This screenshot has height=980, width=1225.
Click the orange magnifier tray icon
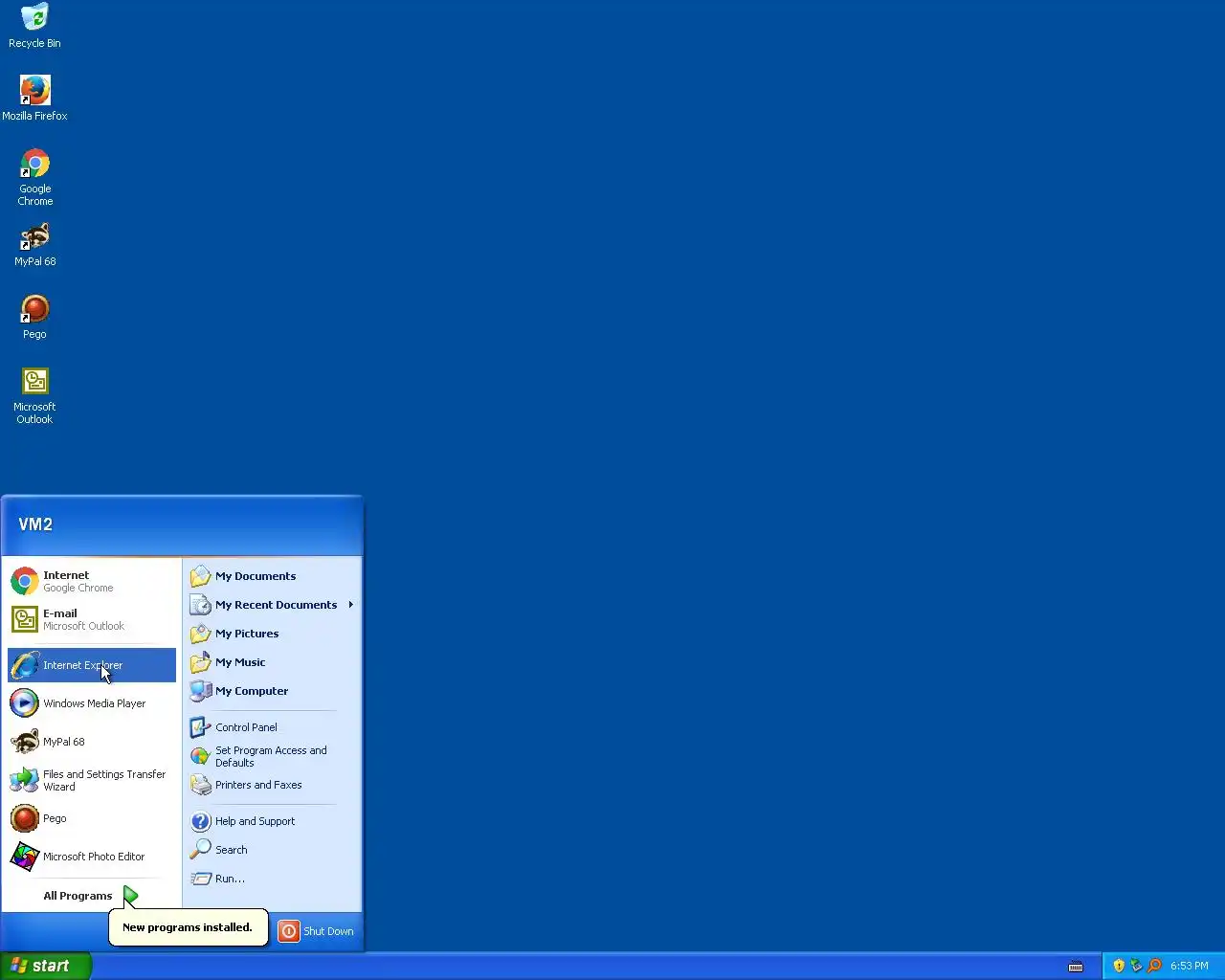coord(1154,966)
